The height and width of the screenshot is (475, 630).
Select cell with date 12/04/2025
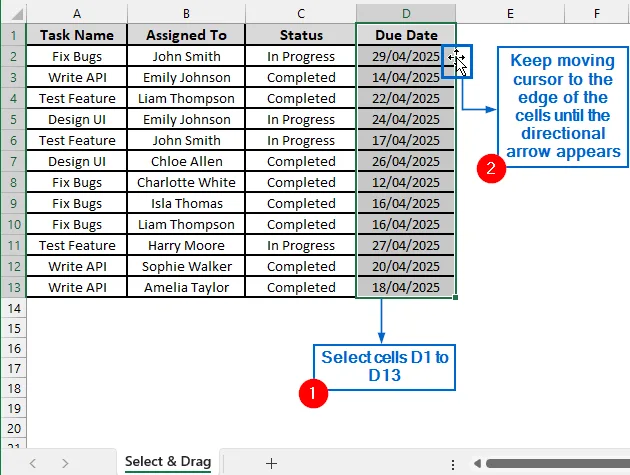pos(406,182)
